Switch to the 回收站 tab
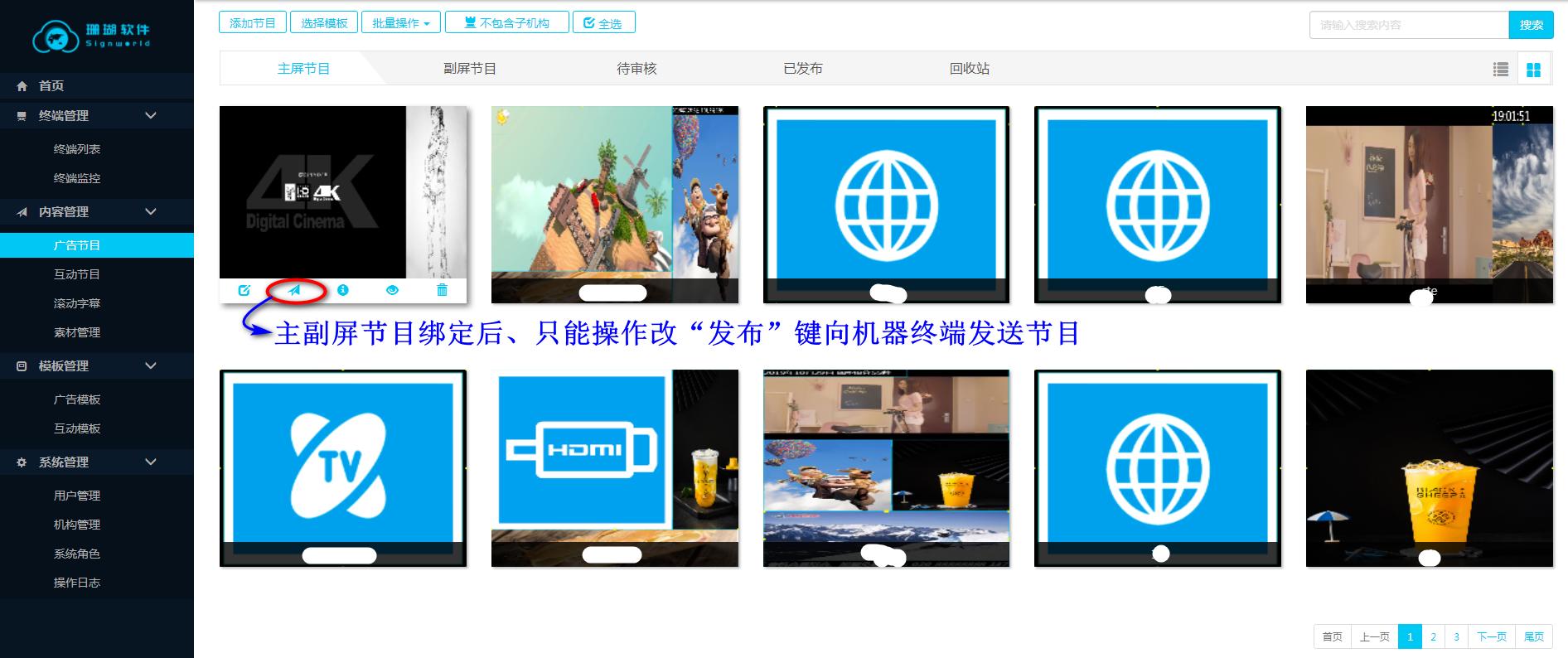 [970, 69]
